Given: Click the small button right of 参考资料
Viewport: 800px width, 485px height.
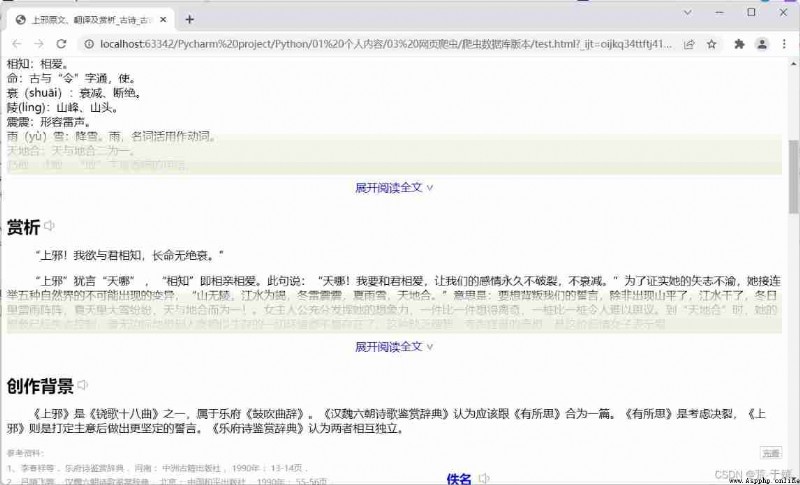Looking at the screenshot, I should coord(770,453).
